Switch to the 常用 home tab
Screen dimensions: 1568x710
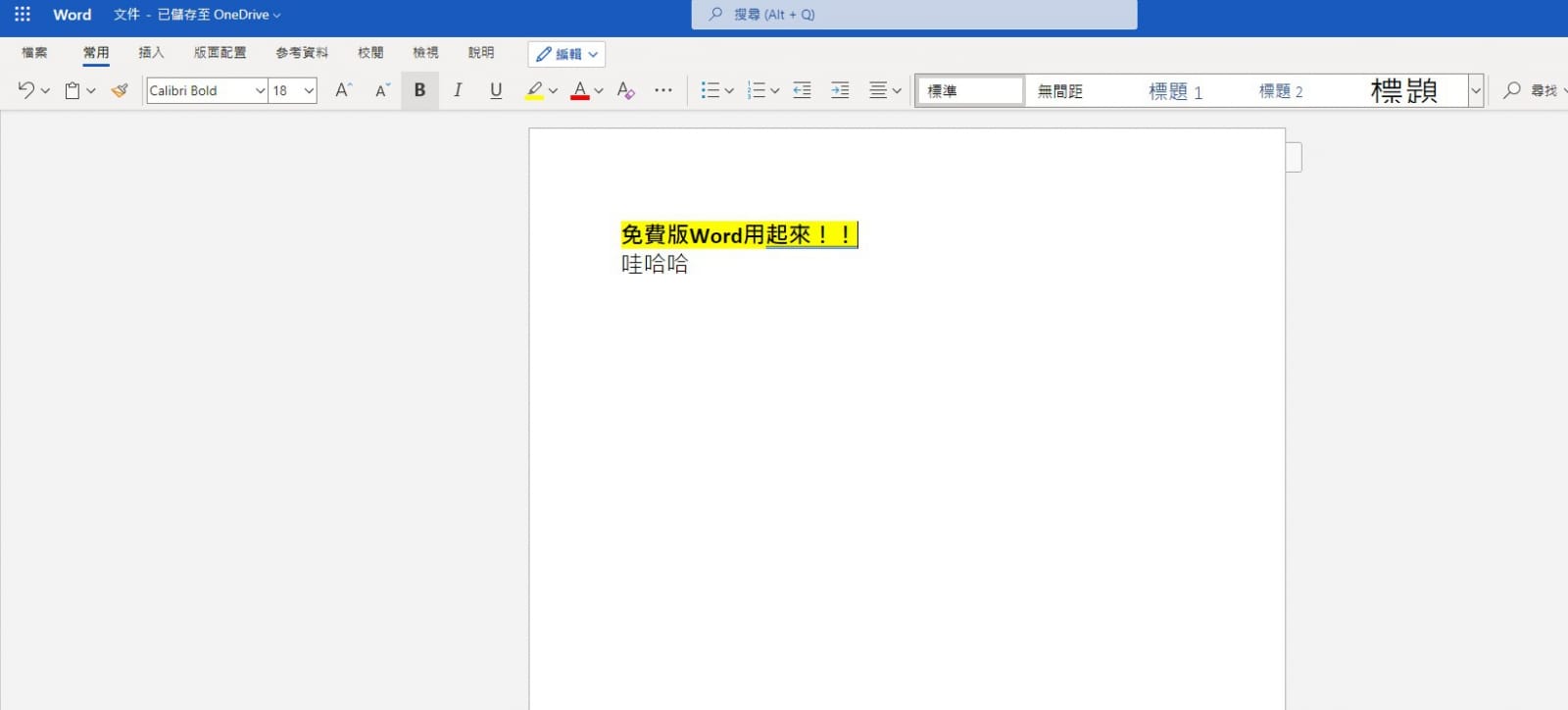click(96, 53)
